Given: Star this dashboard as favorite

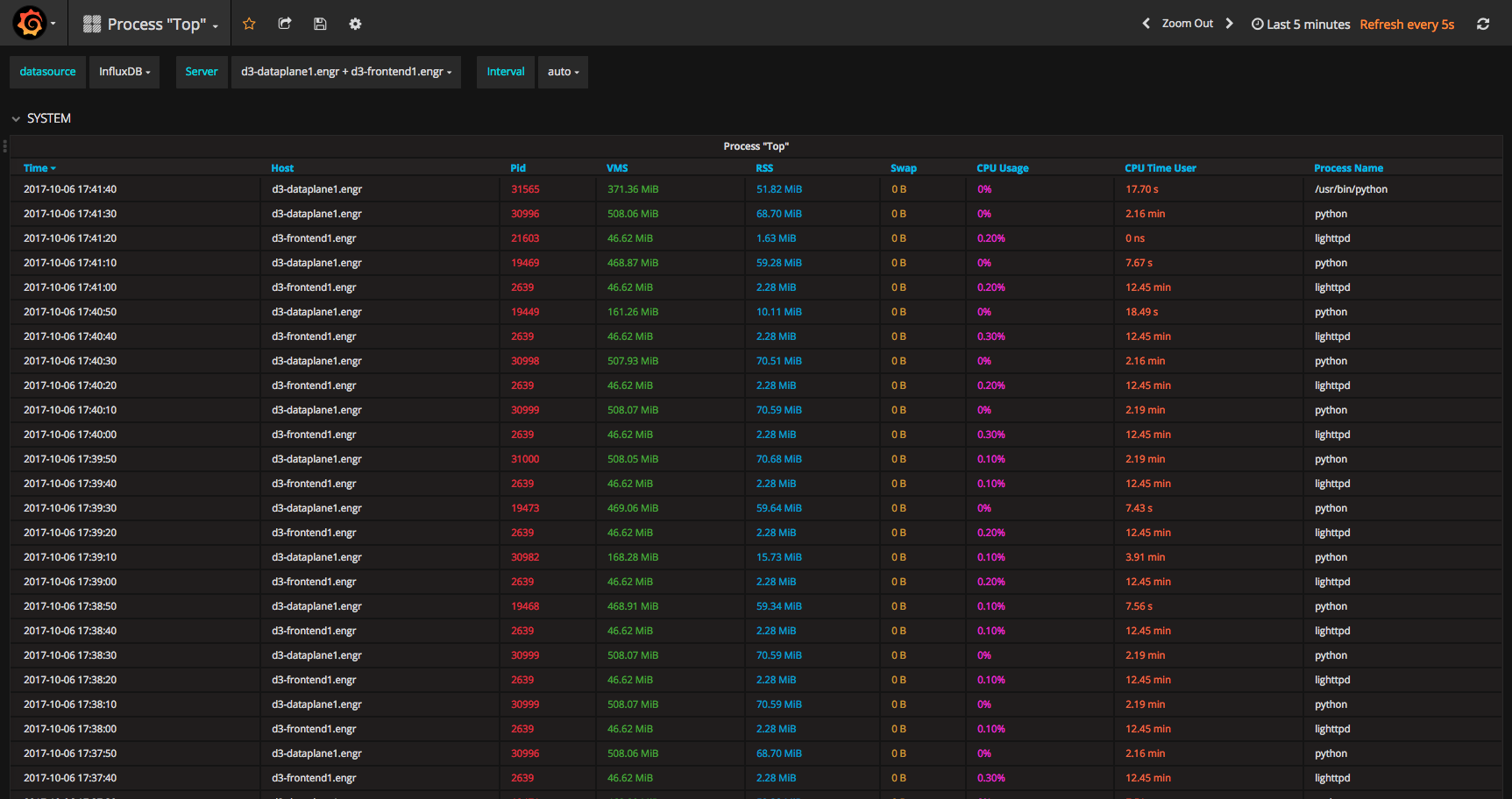Looking at the screenshot, I should click(x=249, y=24).
